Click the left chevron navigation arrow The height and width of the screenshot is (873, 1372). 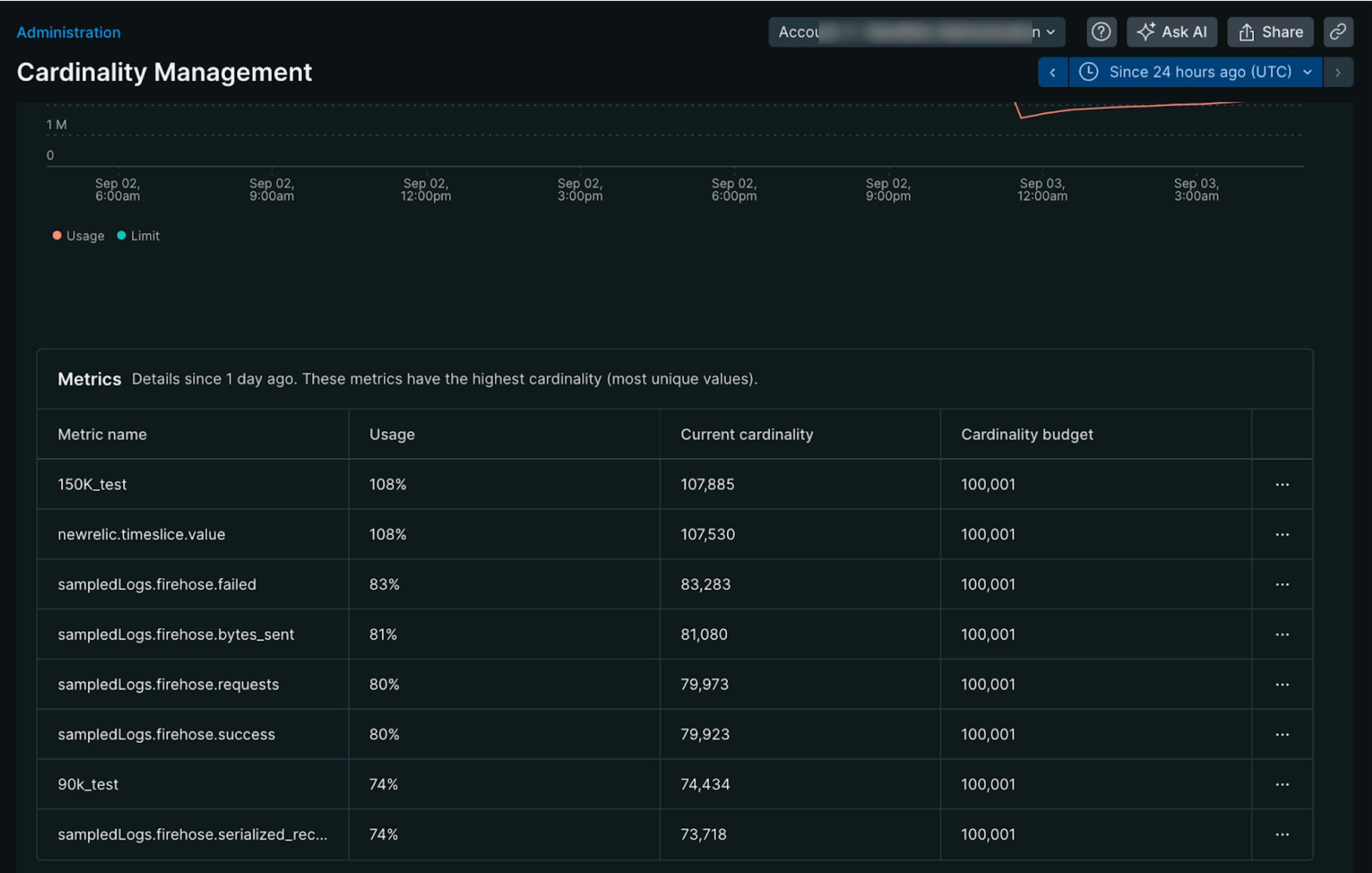[1052, 72]
